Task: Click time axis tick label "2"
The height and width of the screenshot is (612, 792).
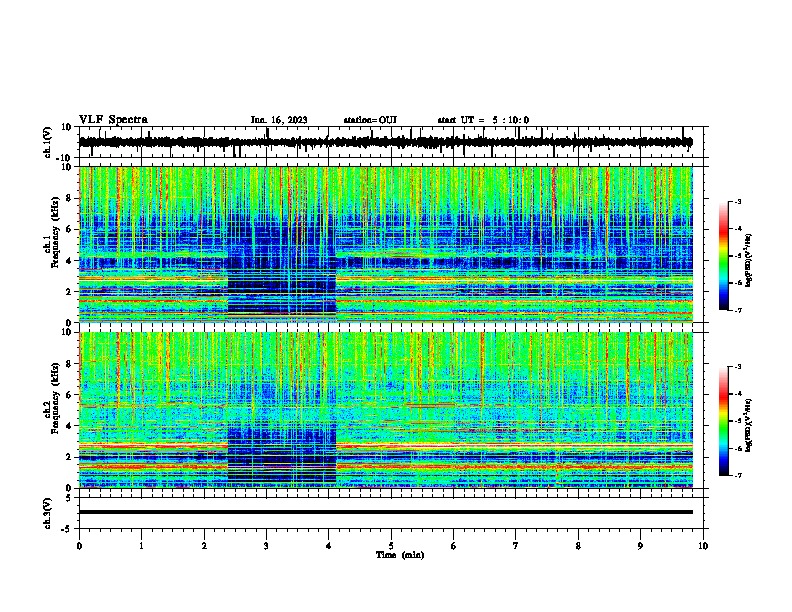Action: coord(204,546)
